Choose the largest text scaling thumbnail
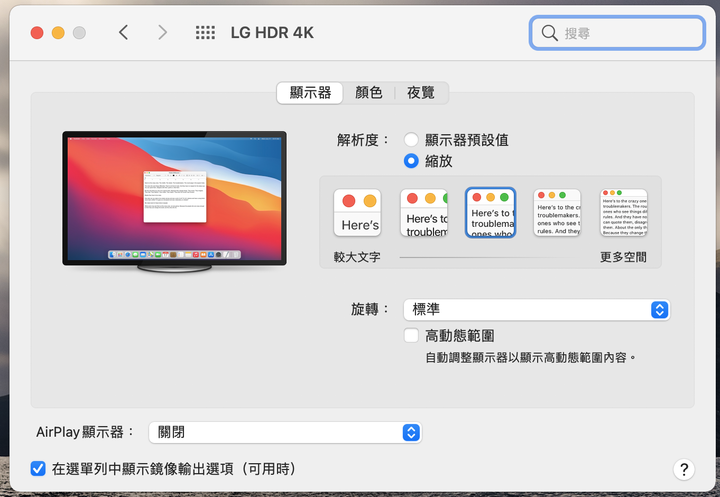 [x=357, y=213]
